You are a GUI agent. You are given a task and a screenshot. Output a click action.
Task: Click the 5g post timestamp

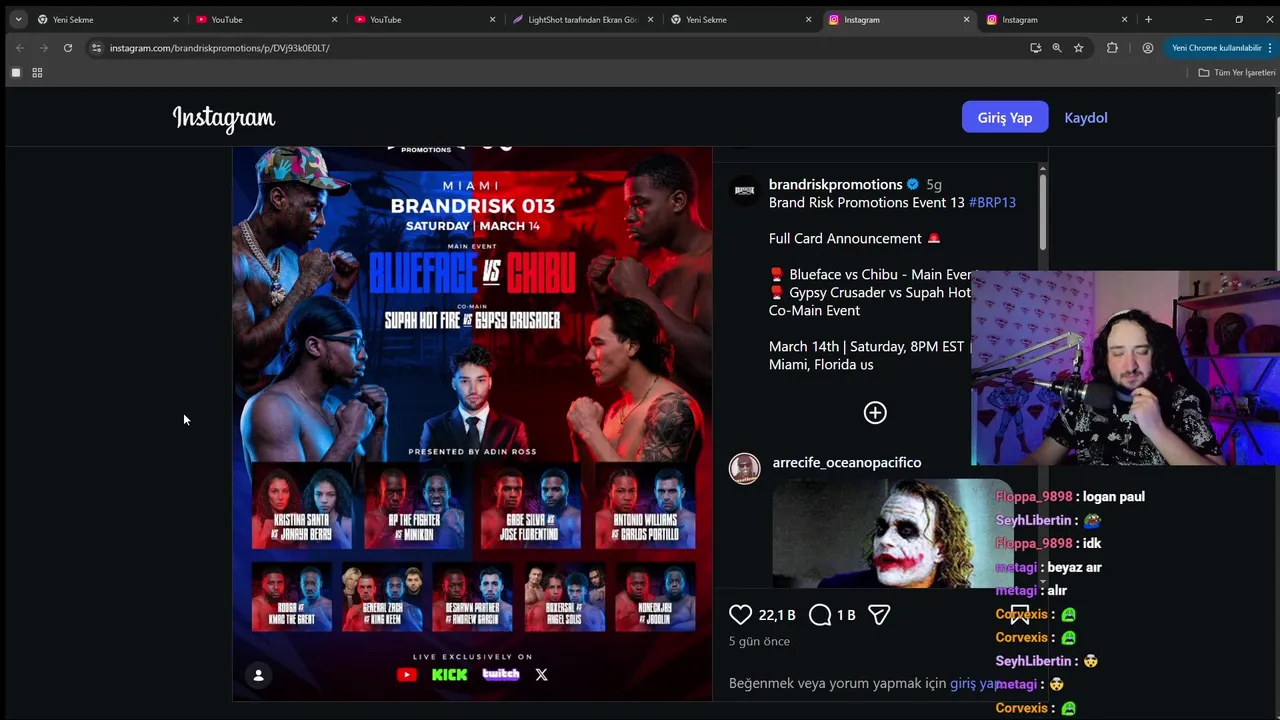(x=934, y=184)
